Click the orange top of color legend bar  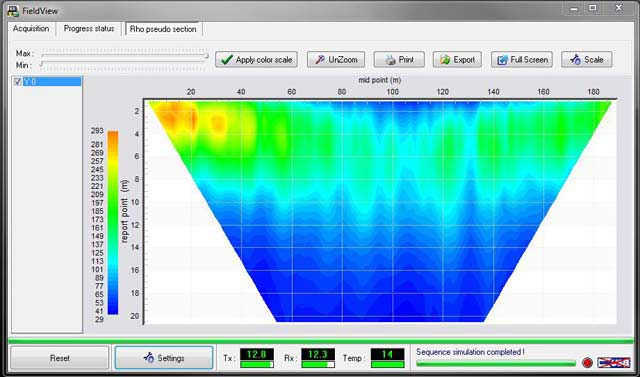click(113, 136)
